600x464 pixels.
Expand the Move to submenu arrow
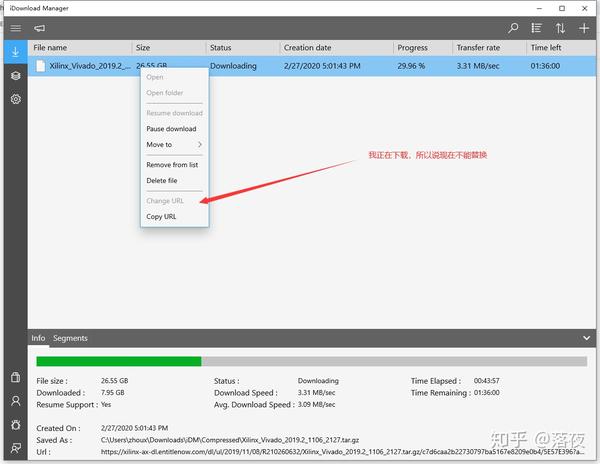point(200,145)
